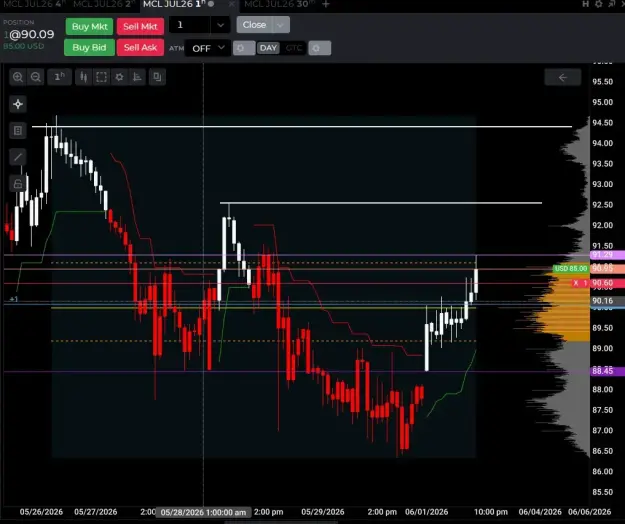Toggle the drawings lock icon
Screen dimensions: 625x524
(18, 184)
